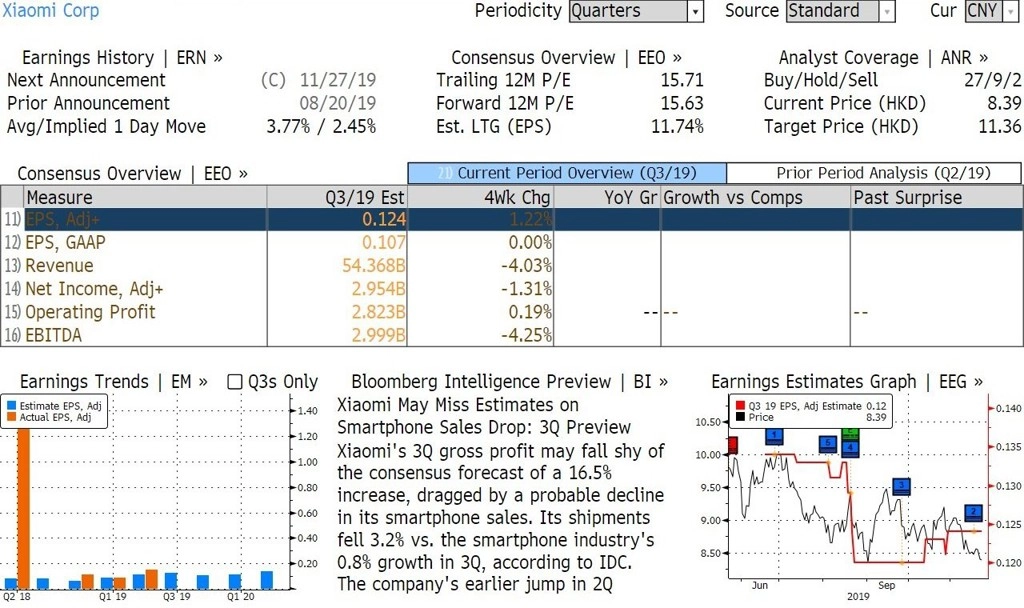
Task: Click Next Announcement date 11/27/19
Action: click(x=338, y=80)
